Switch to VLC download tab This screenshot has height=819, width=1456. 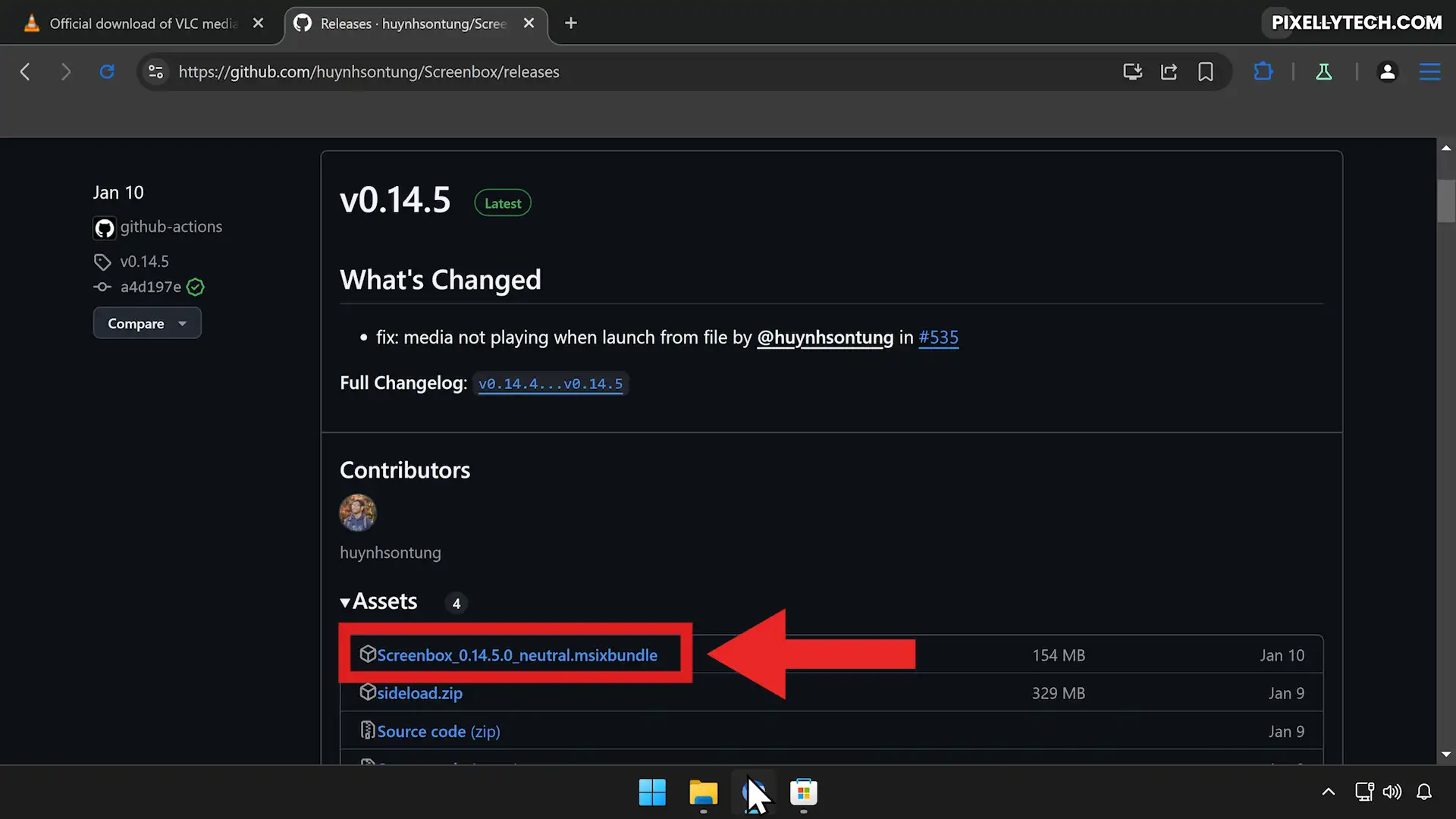coord(143,24)
